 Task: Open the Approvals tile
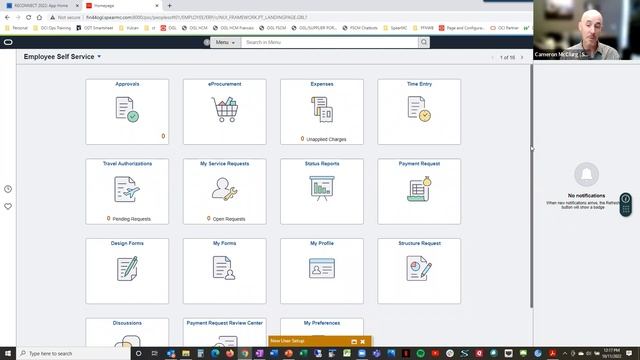click(127, 111)
